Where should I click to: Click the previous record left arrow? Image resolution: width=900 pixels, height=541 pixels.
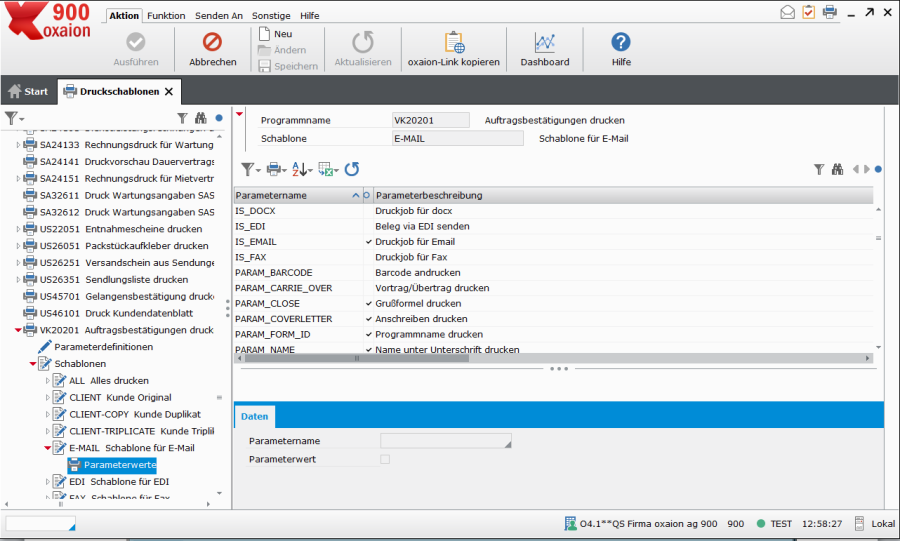[856, 169]
